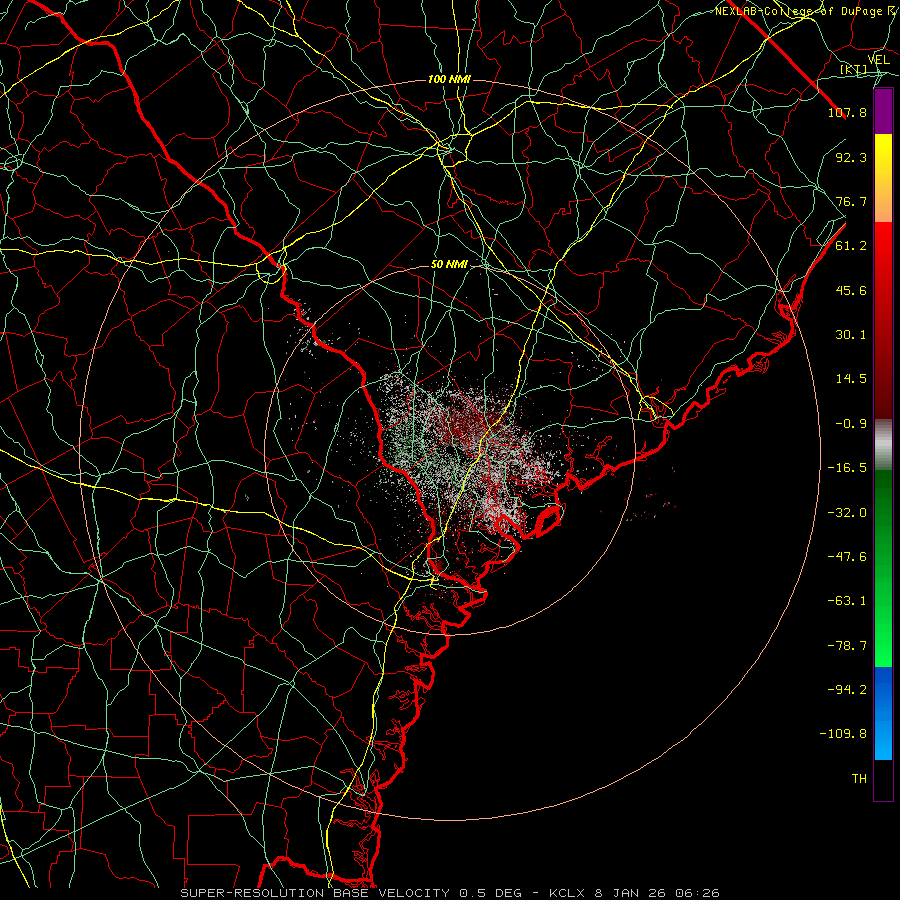Click the [KT] units label
The width and height of the screenshot is (900, 900).
(x=854, y=70)
